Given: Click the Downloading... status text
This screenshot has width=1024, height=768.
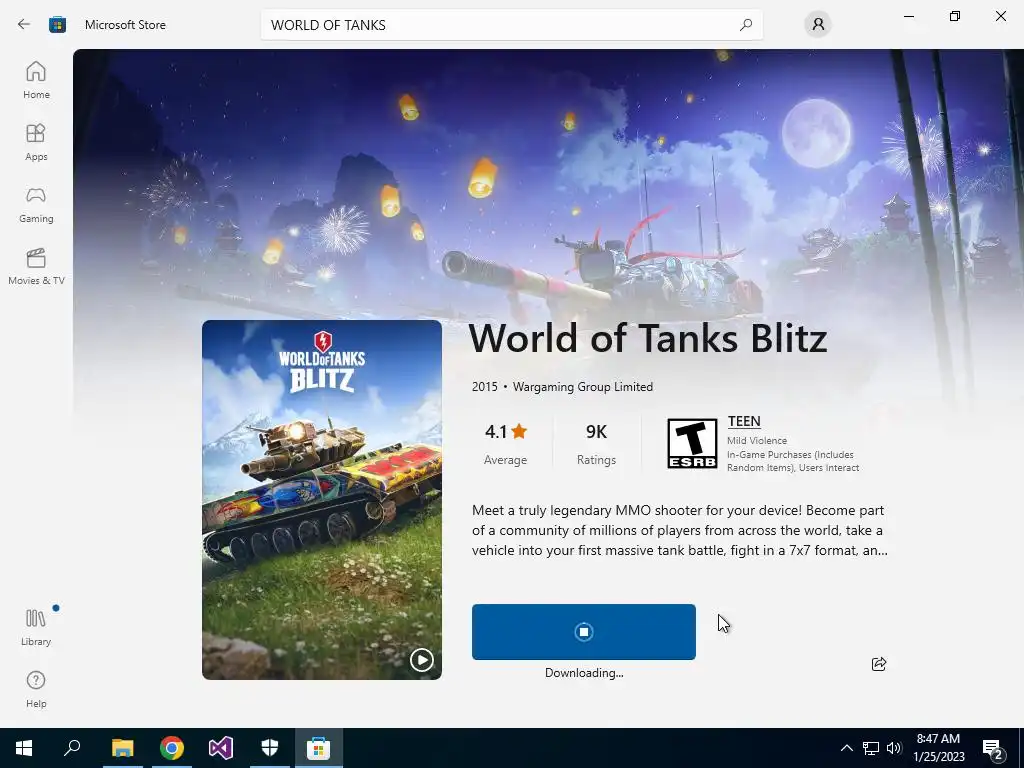Looking at the screenshot, I should (584, 673).
